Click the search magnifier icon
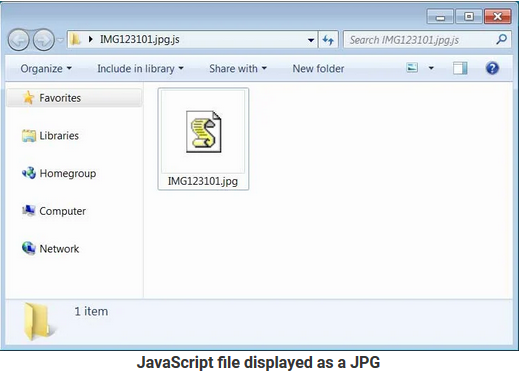This screenshot has height=382, width=520. 501,40
